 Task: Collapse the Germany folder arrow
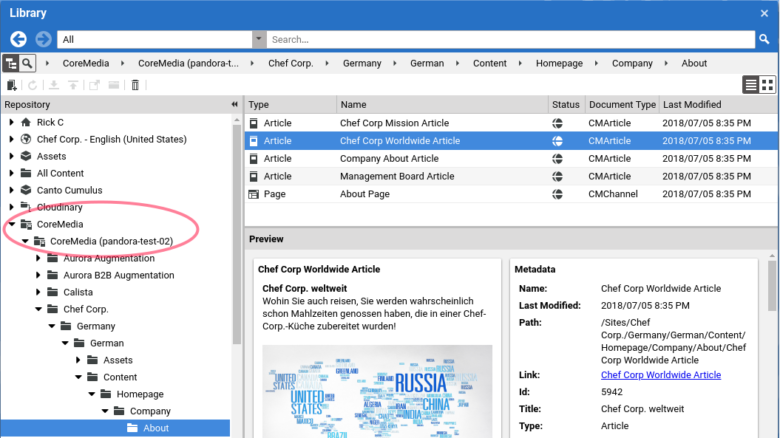coord(52,326)
